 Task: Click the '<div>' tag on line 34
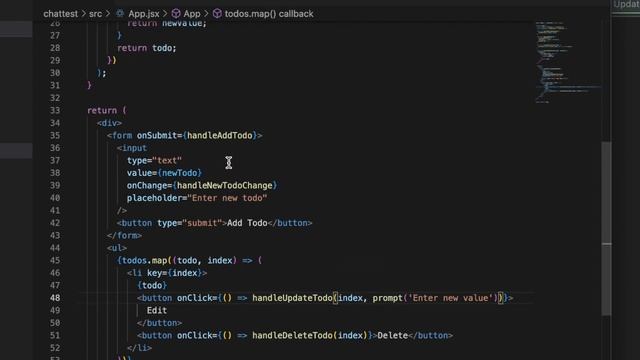pyautogui.click(x=109, y=123)
